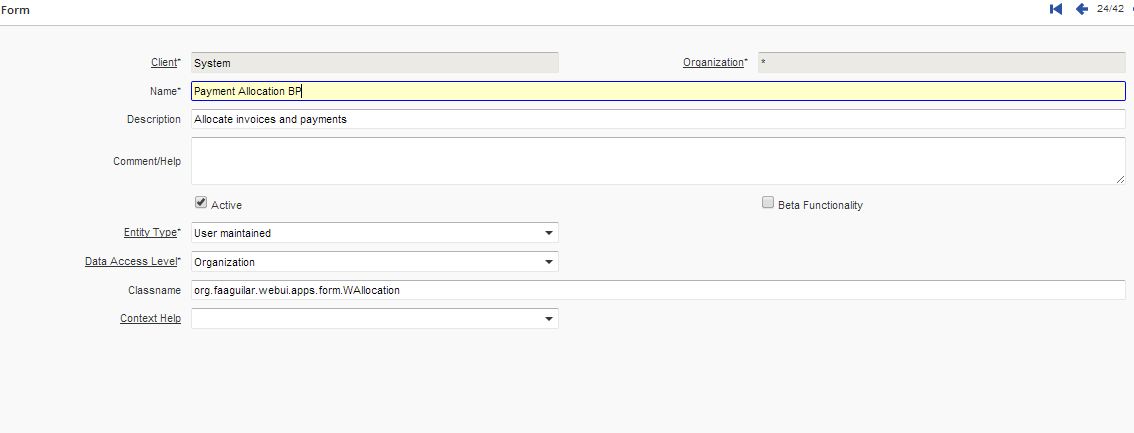Select the Classname input field

(x=657, y=290)
